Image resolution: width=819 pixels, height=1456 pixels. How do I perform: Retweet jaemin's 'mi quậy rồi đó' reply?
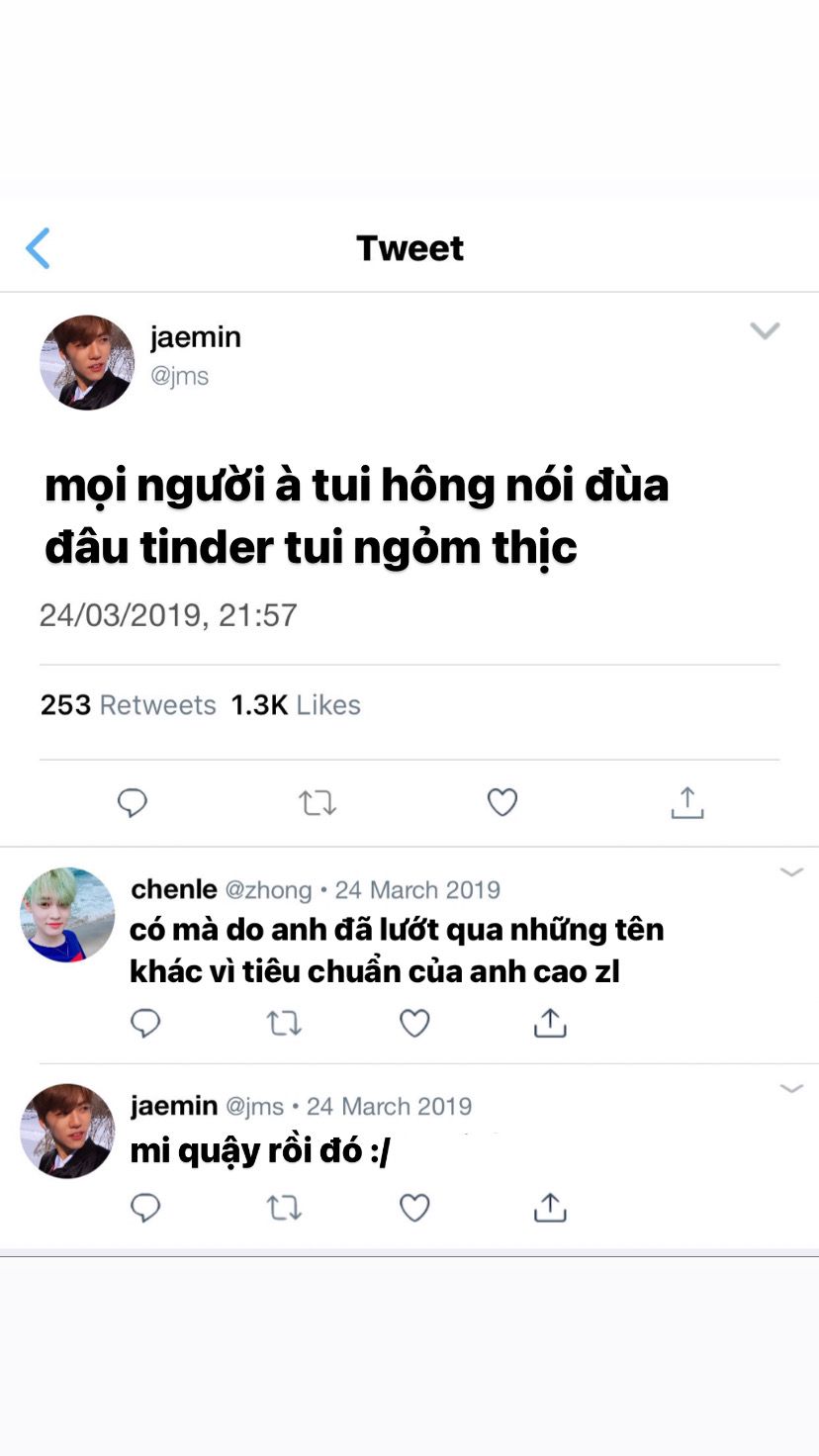click(284, 1208)
